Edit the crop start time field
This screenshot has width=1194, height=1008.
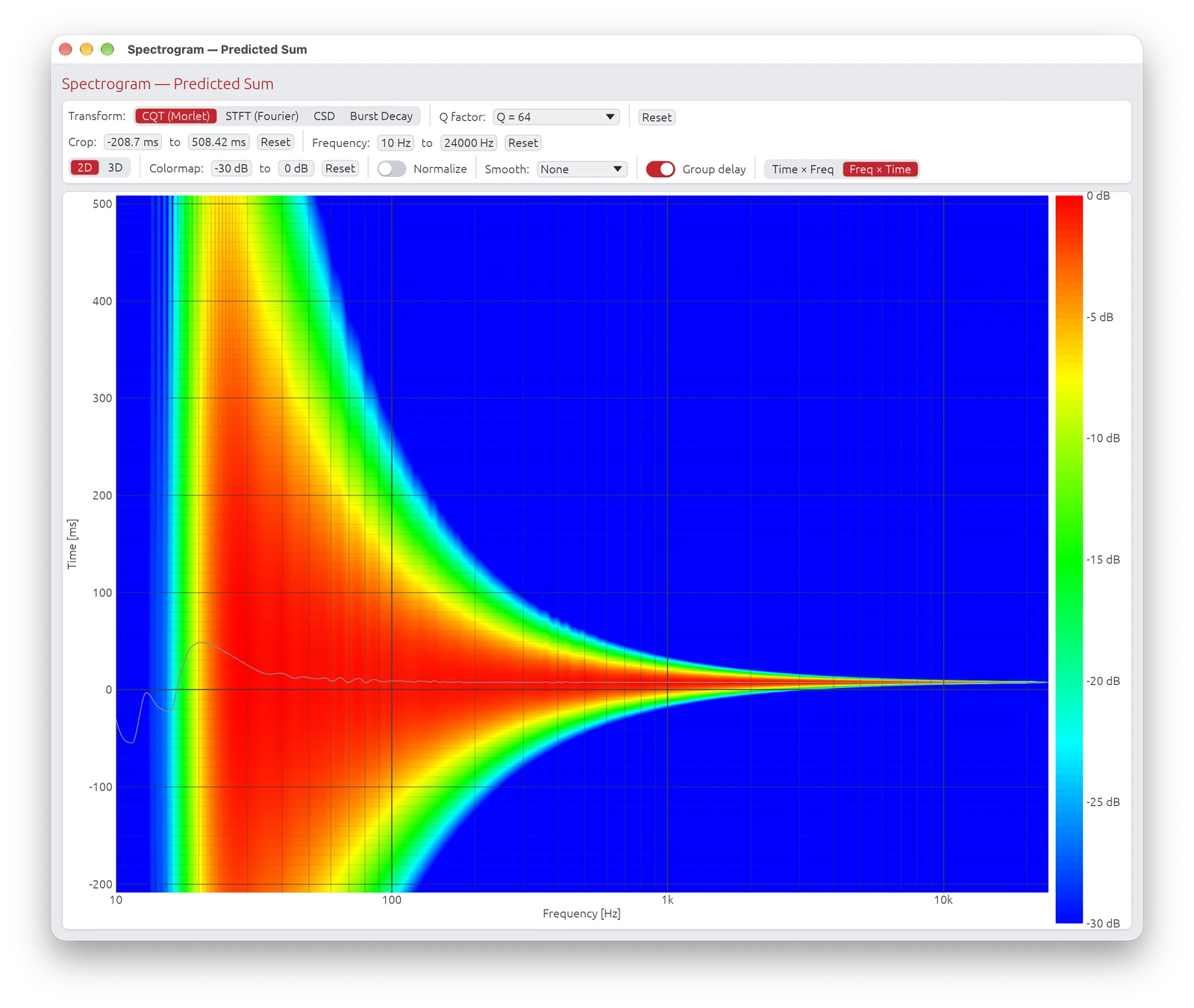tap(133, 143)
